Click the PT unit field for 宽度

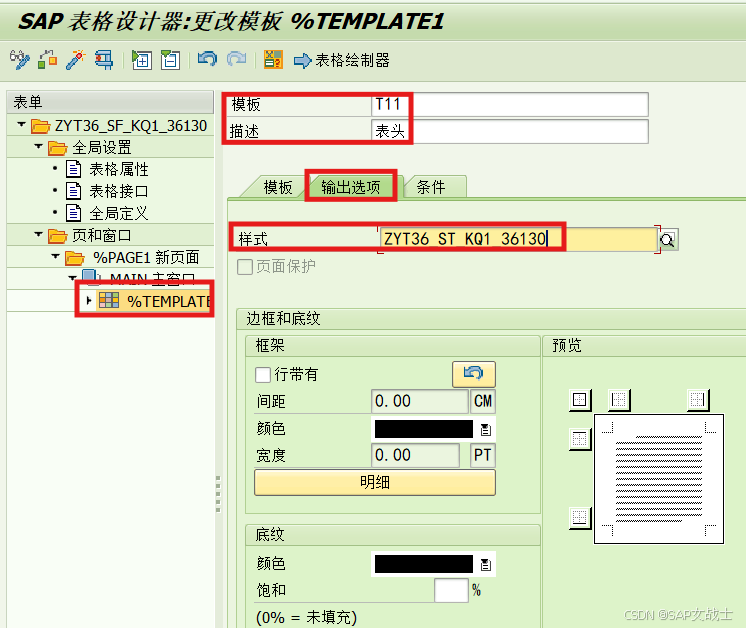click(x=482, y=455)
